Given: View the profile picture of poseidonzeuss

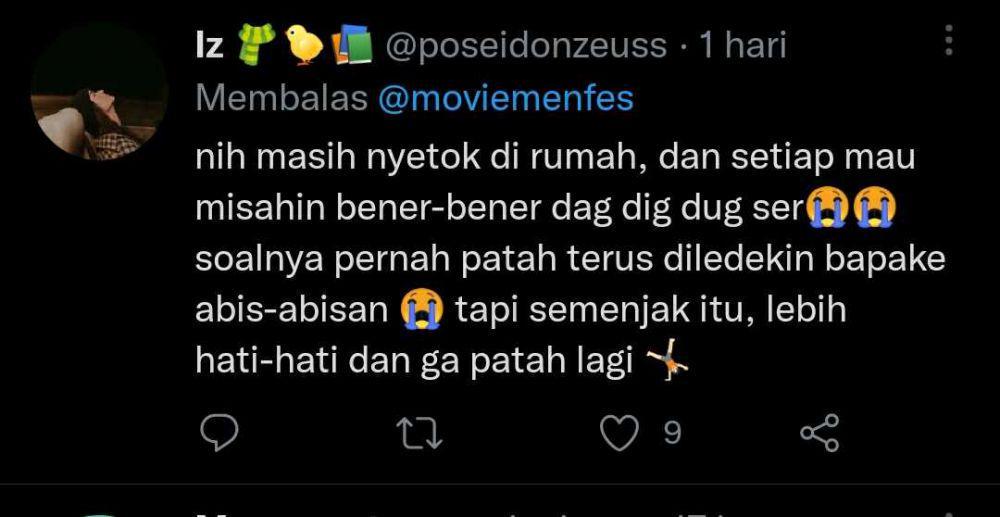Looking at the screenshot, I should [x=99, y=91].
